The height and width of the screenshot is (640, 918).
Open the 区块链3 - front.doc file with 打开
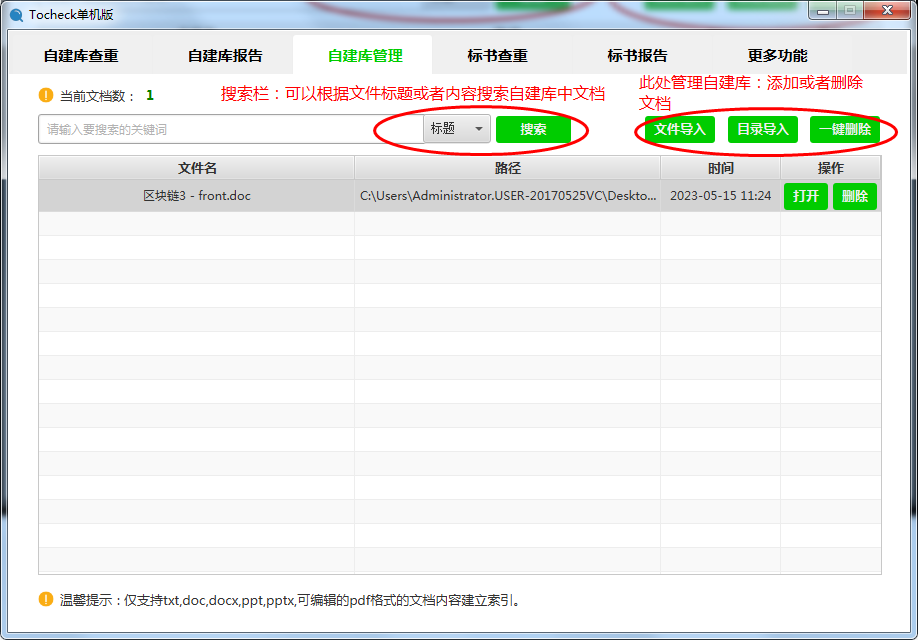[805, 196]
